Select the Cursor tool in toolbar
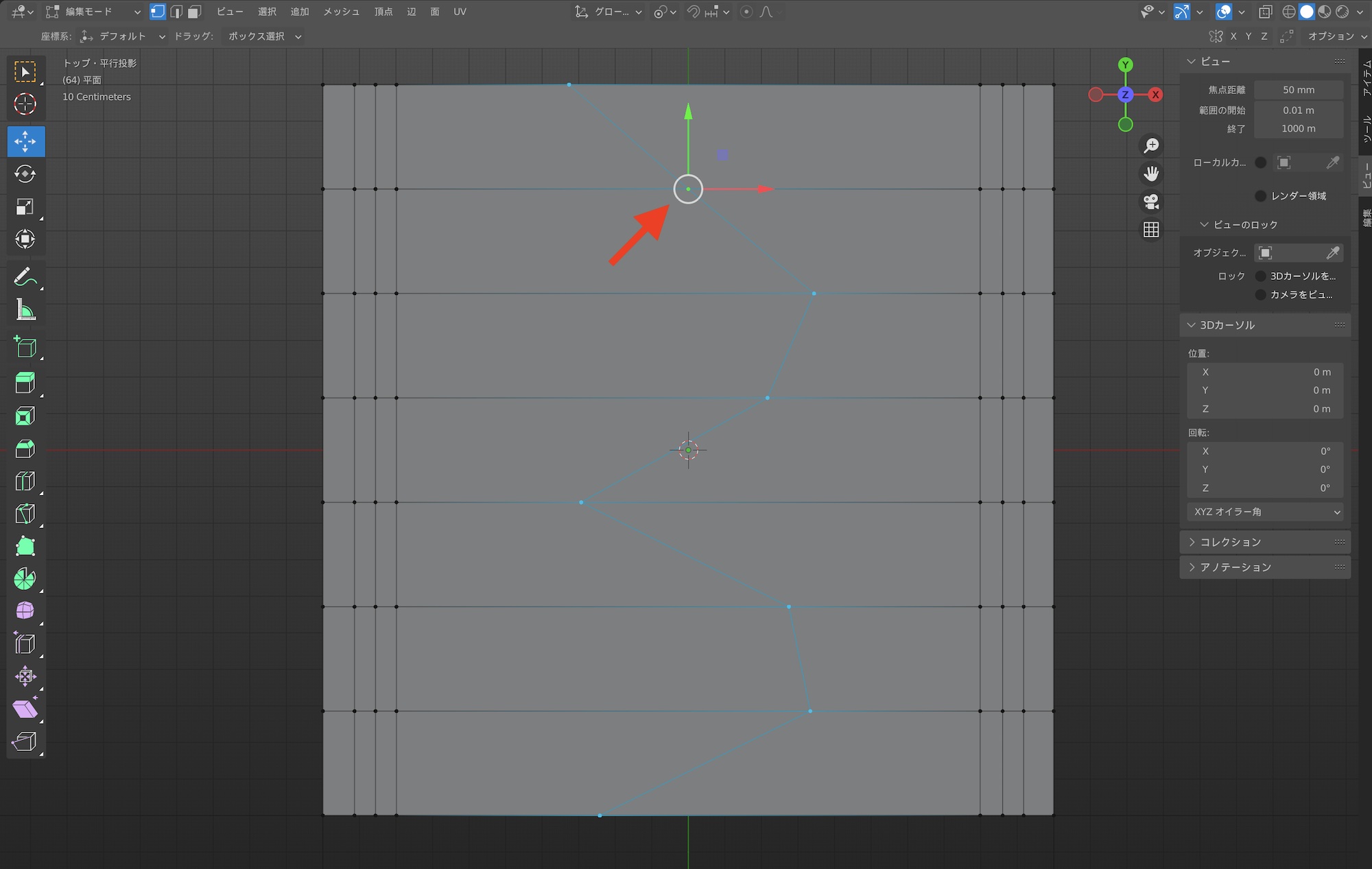Screen dimensions: 1372x869 click(25, 104)
